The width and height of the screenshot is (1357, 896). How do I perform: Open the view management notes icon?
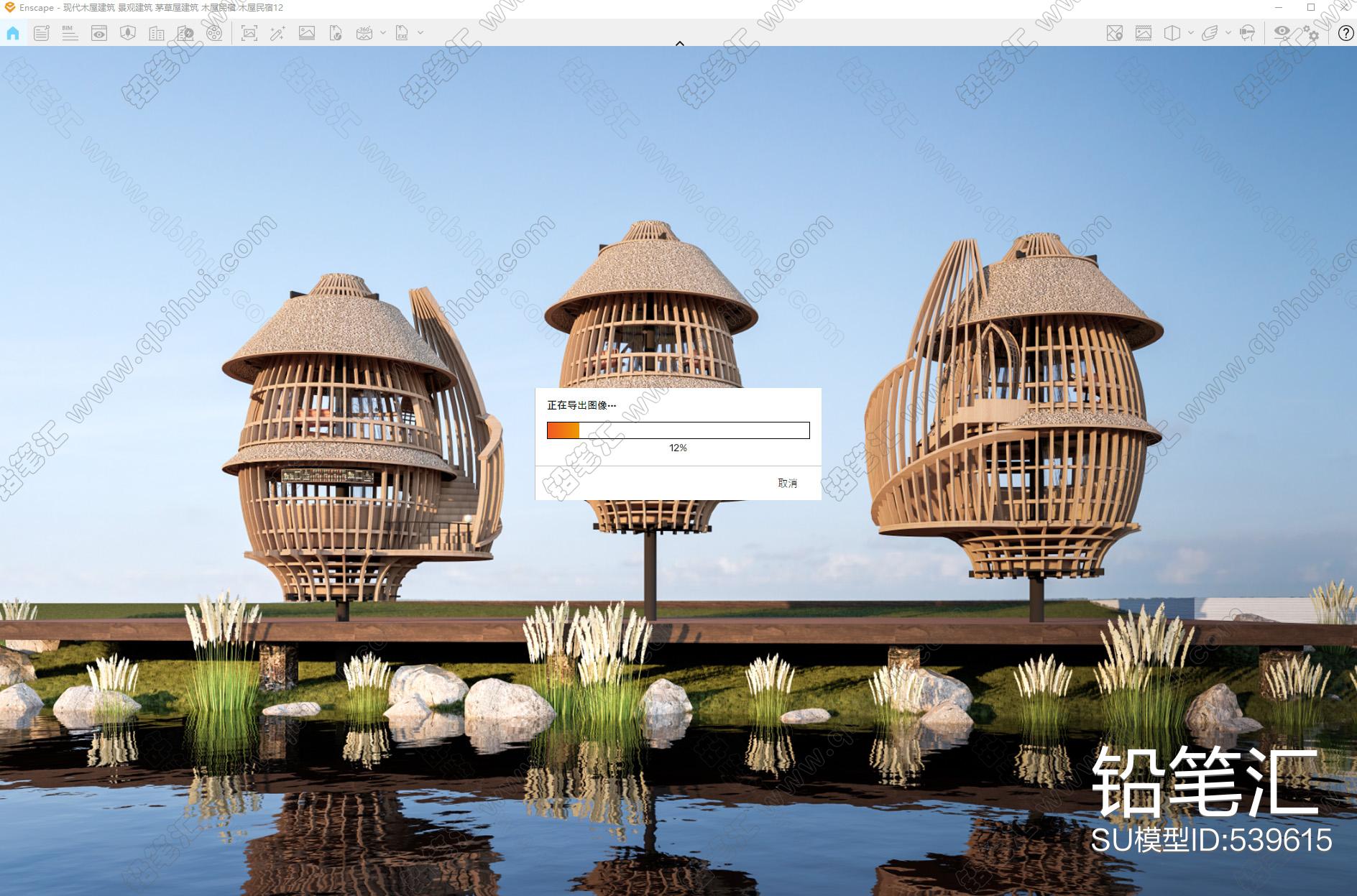click(x=42, y=33)
